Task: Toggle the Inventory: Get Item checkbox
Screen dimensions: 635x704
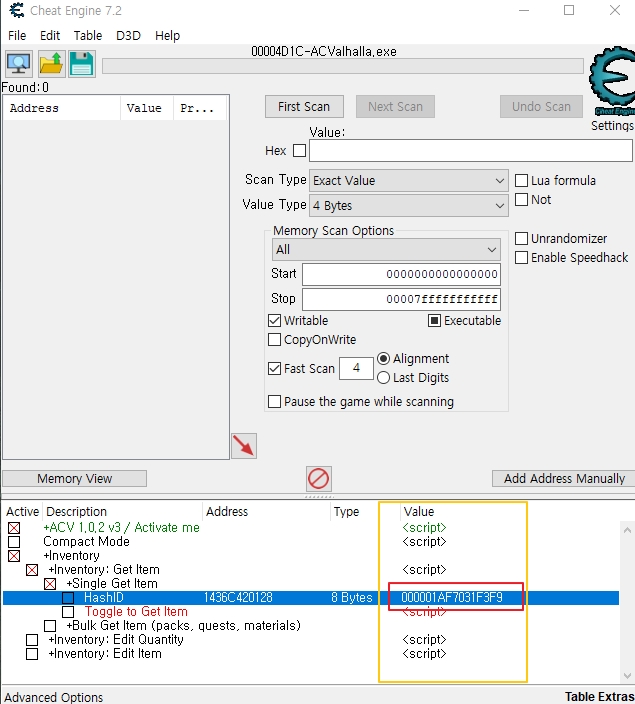Action: [32, 570]
